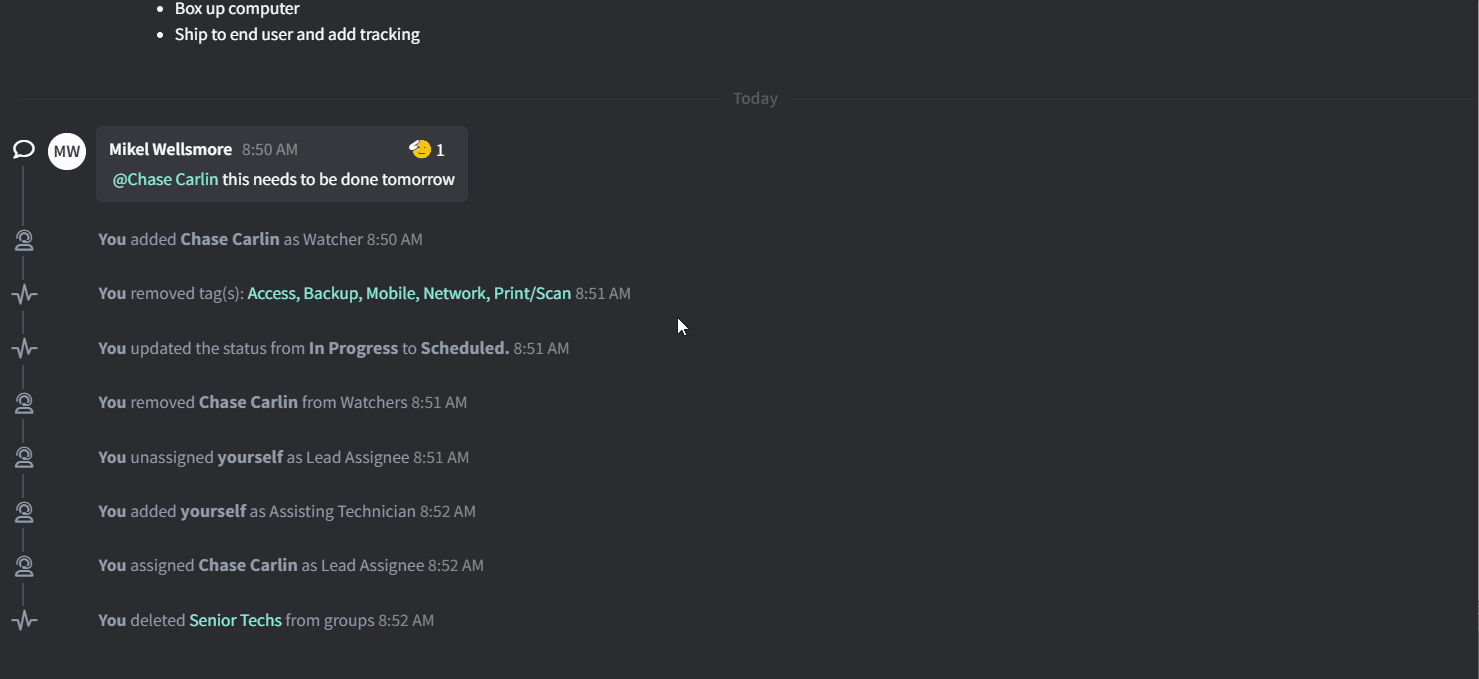This screenshot has width=1479, height=679.
Task: Click the person icon beside 'added yourself as Assisting Technician'
Action: point(24,512)
